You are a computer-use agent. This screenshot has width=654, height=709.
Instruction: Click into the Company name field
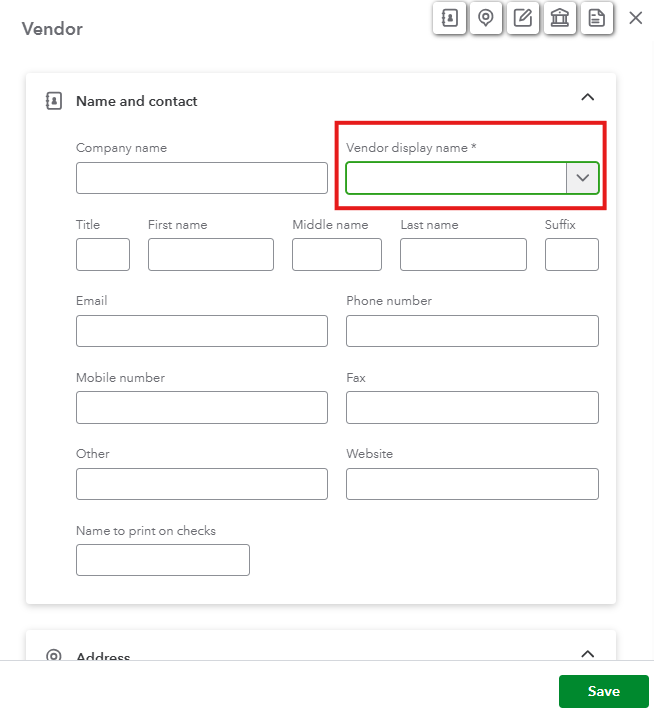[x=201, y=178]
